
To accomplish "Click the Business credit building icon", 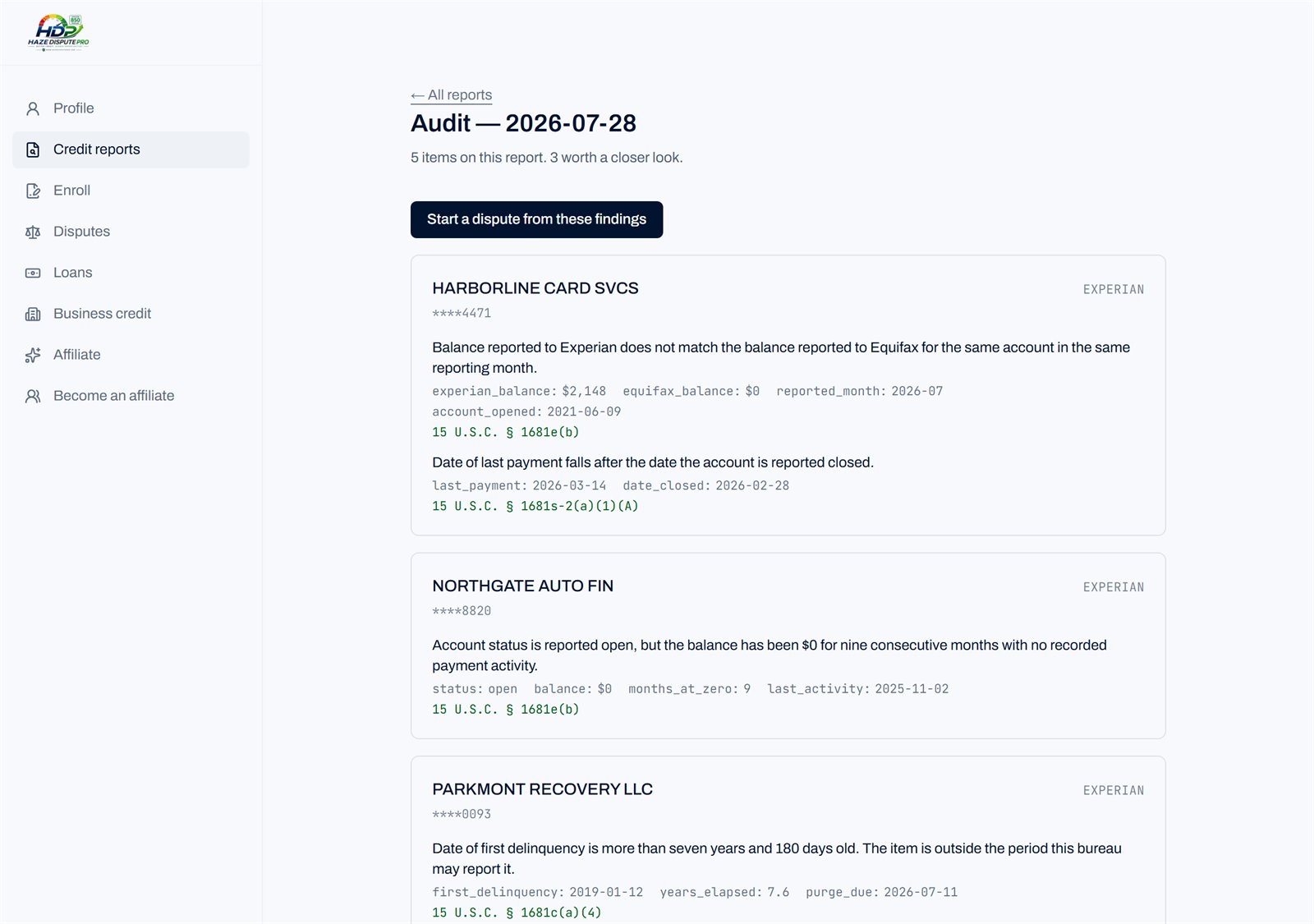I will [x=33, y=314].
